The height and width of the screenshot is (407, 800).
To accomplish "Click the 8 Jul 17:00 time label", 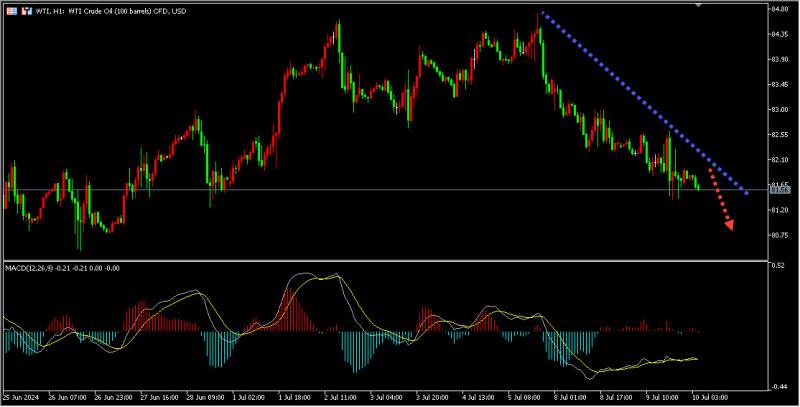I will point(617,397).
